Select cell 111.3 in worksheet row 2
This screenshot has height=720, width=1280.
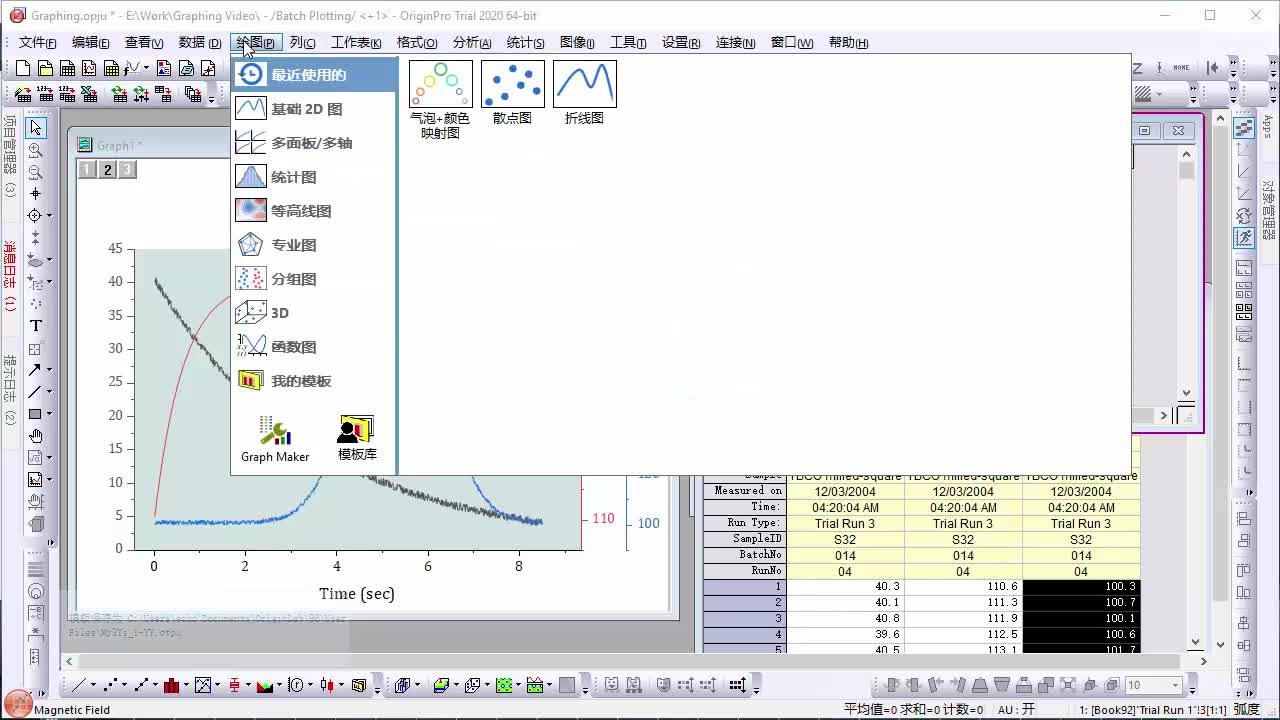coord(964,602)
